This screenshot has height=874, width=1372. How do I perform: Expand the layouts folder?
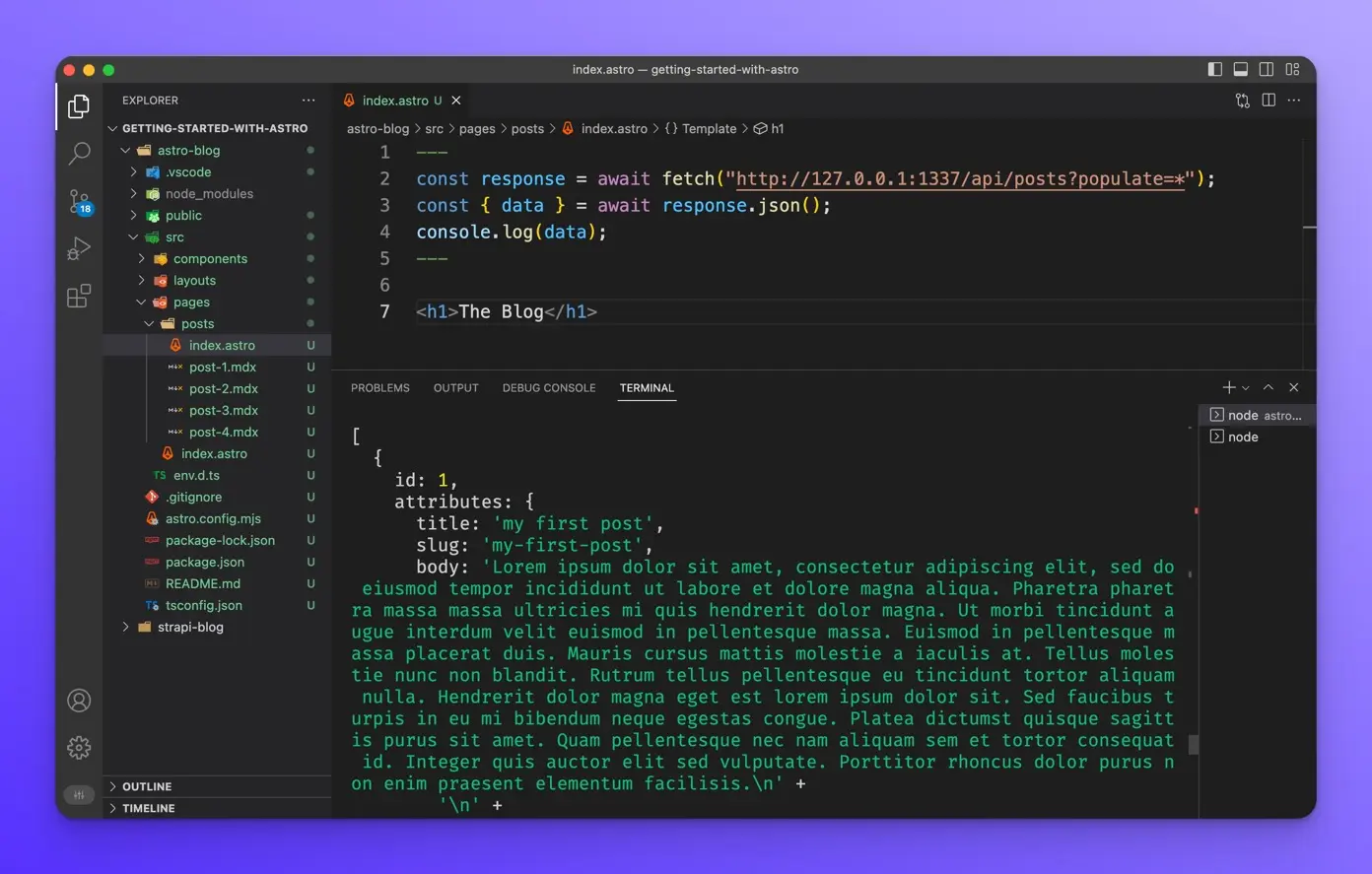pos(194,281)
